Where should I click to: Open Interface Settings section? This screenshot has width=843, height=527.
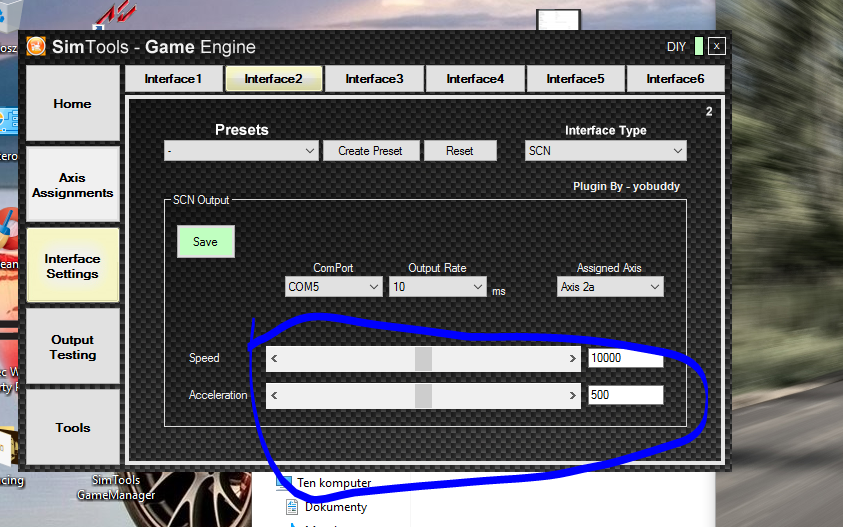point(73,266)
